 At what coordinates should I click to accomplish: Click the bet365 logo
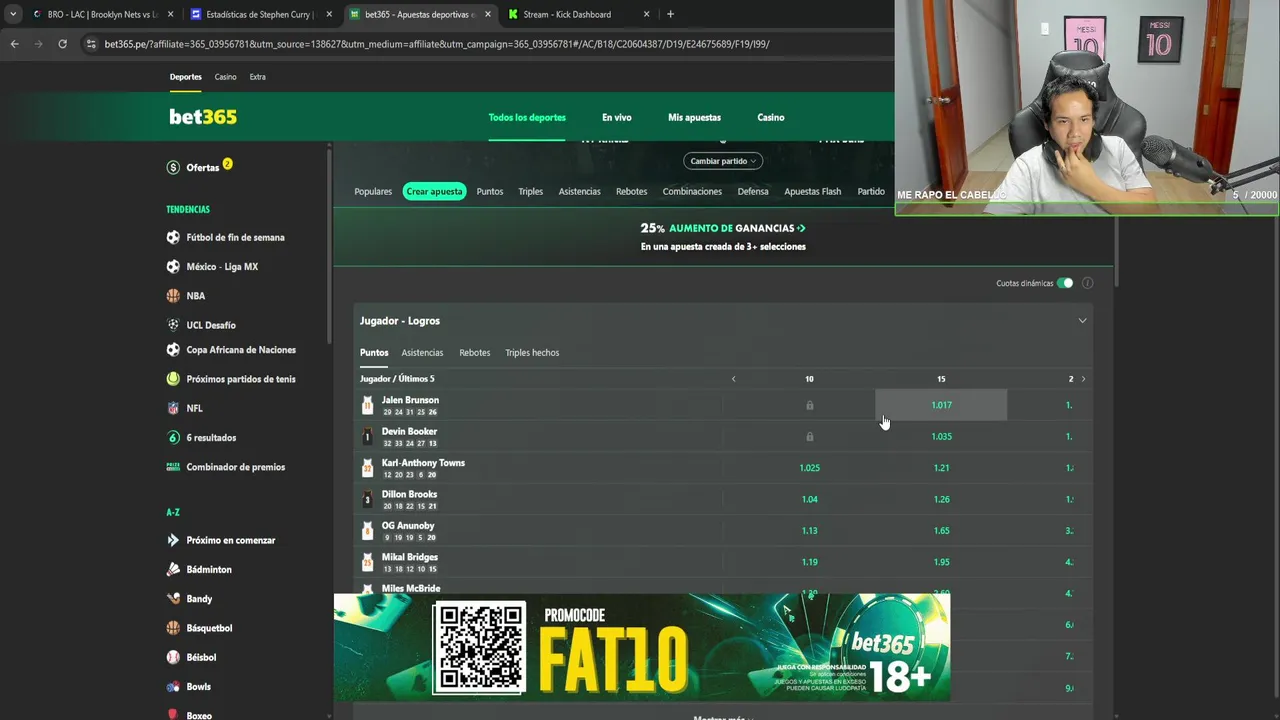203,117
